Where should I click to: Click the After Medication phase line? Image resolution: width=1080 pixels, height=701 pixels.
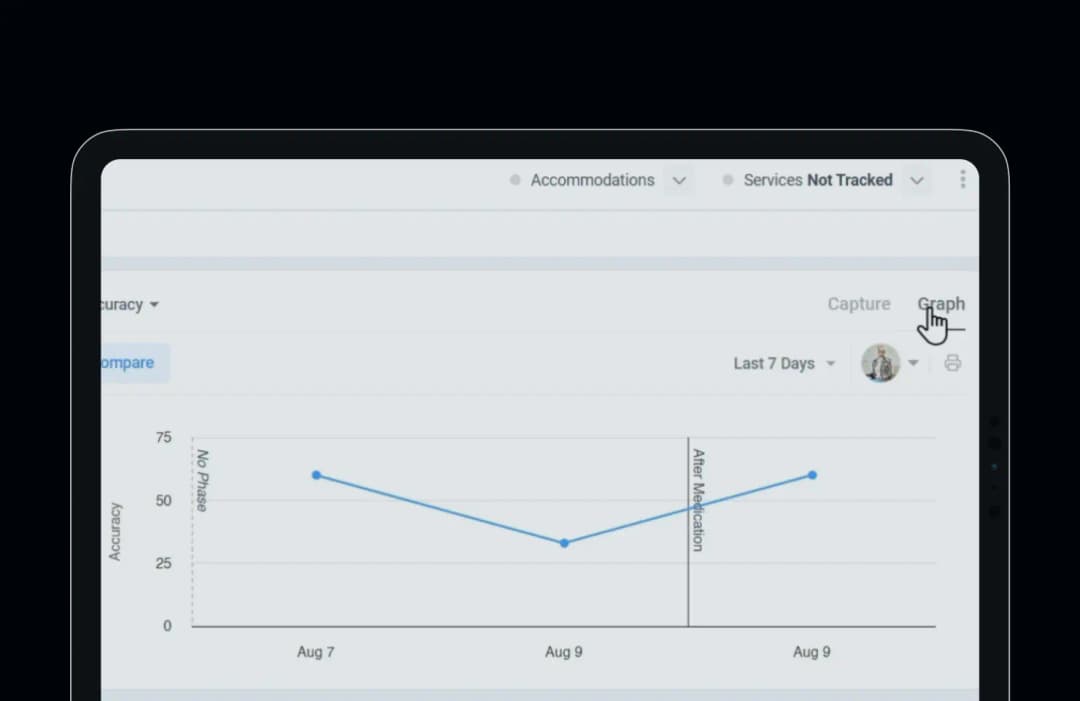(x=688, y=531)
